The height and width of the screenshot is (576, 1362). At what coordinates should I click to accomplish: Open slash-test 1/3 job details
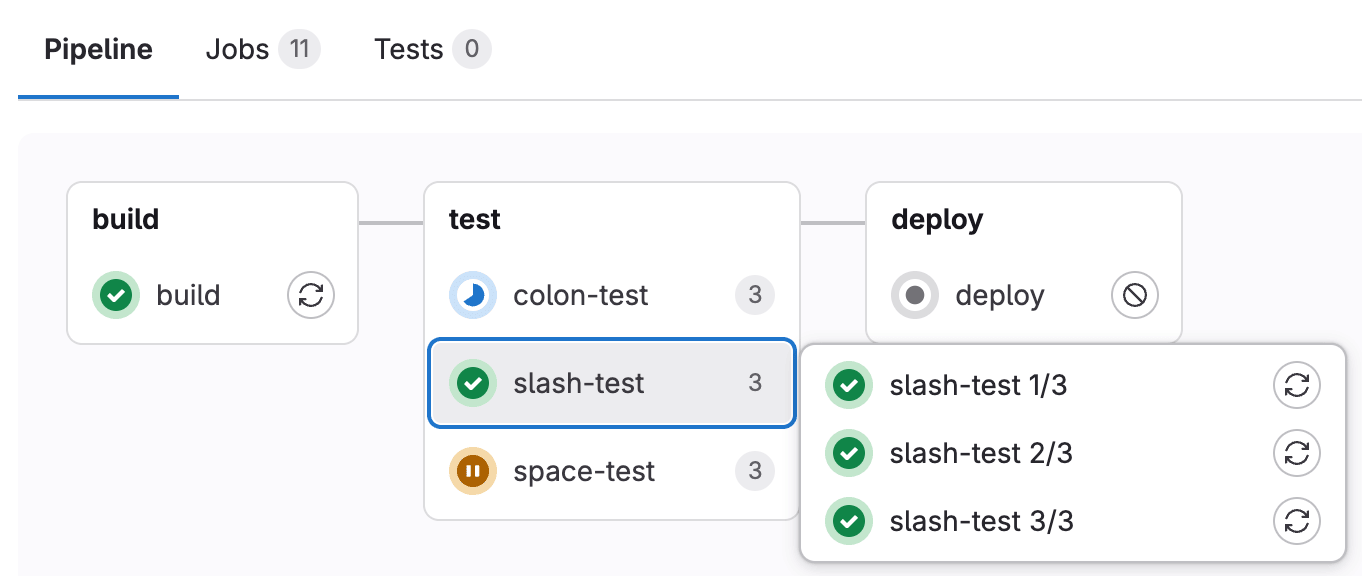click(x=978, y=385)
